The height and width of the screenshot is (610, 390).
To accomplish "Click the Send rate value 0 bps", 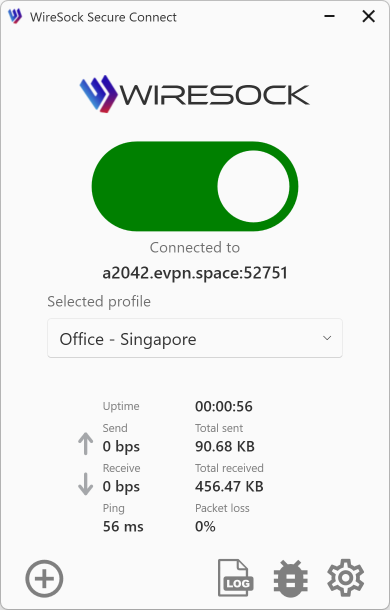I will point(121,447).
